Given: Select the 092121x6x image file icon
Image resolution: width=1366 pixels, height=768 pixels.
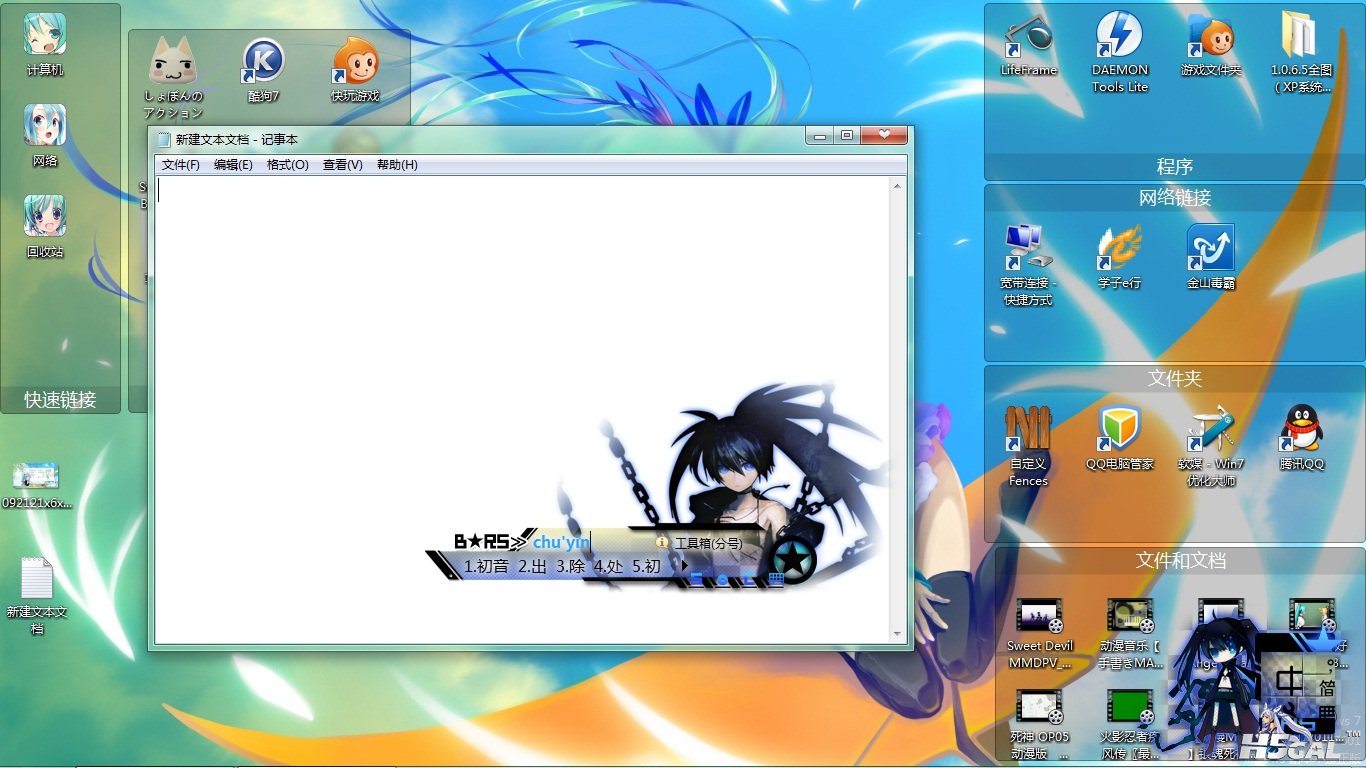Looking at the screenshot, I should pos(37,485).
